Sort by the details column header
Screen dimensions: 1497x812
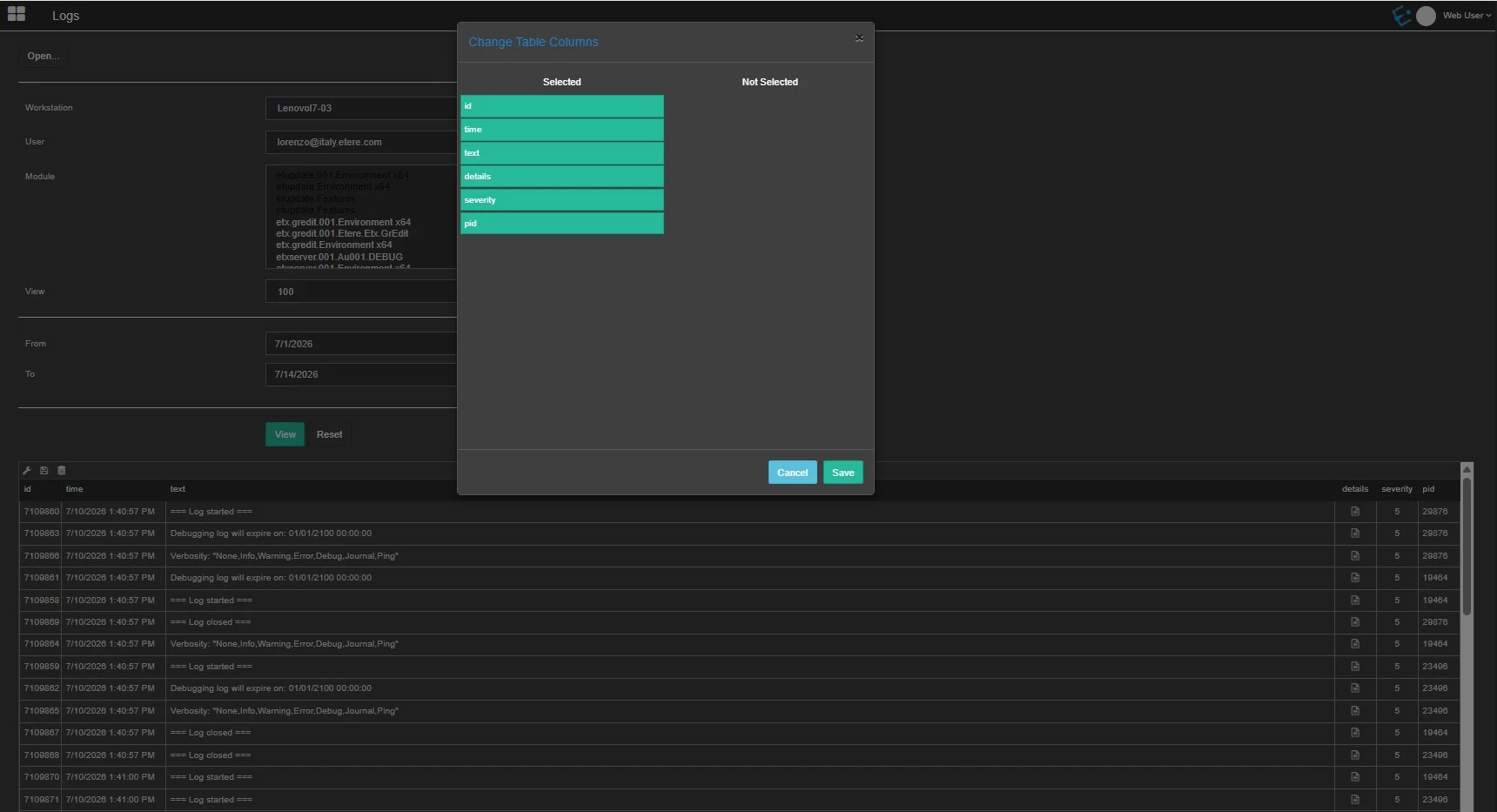point(1355,489)
